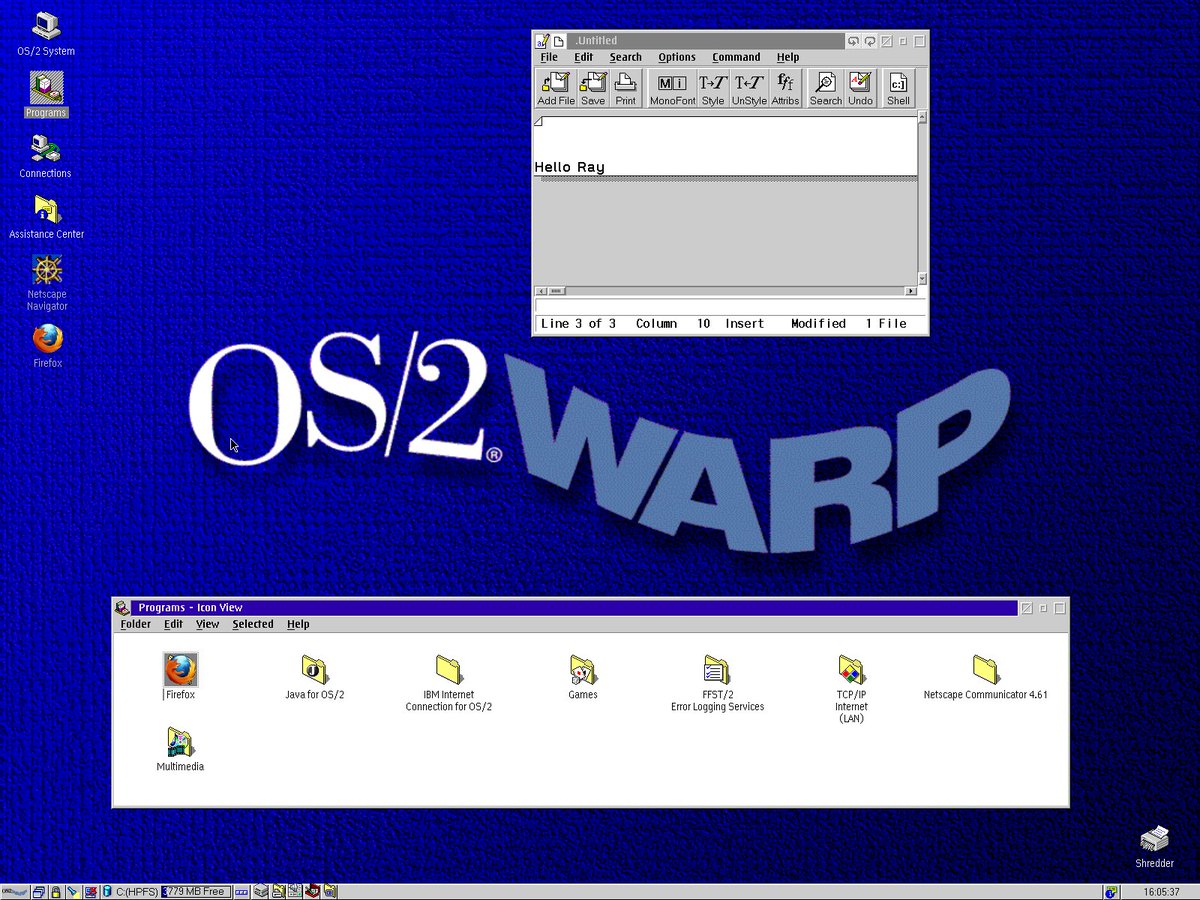Screen dimensions: 1200x900
Task: Click the 'Hello Ray' text line
Action: 569,167
